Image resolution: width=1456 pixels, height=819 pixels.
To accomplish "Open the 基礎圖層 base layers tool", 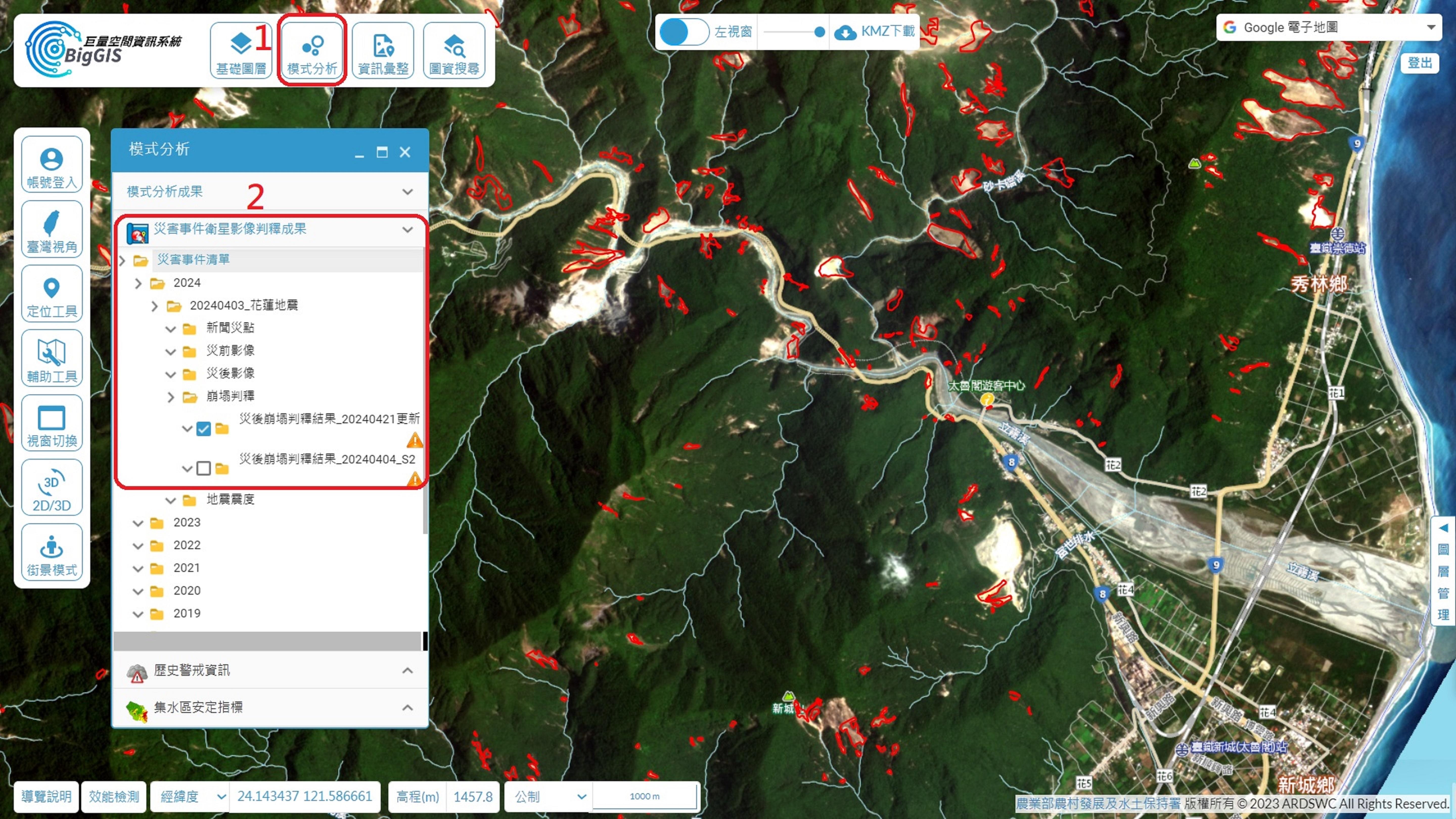I will (241, 50).
